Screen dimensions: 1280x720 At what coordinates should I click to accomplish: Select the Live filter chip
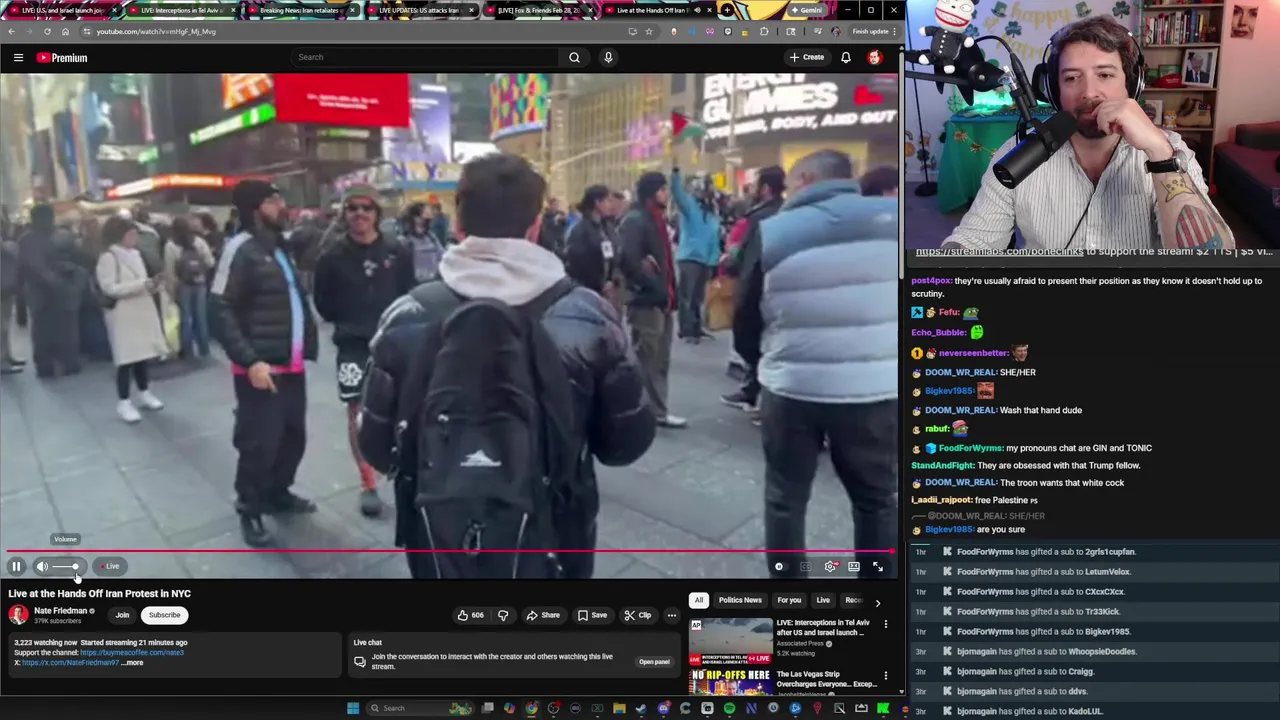pyautogui.click(x=823, y=600)
